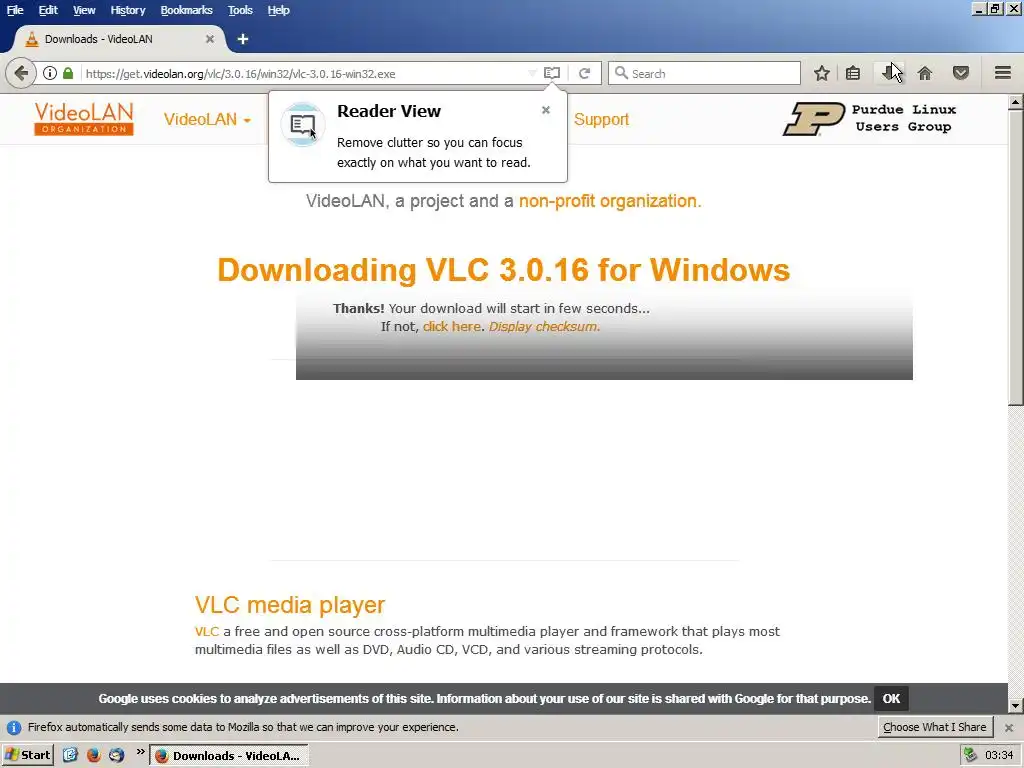This screenshot has width=1024, height=768.
Task: Use the 'click here' download link
Action: pyautogui.click(x=452, y=327)
